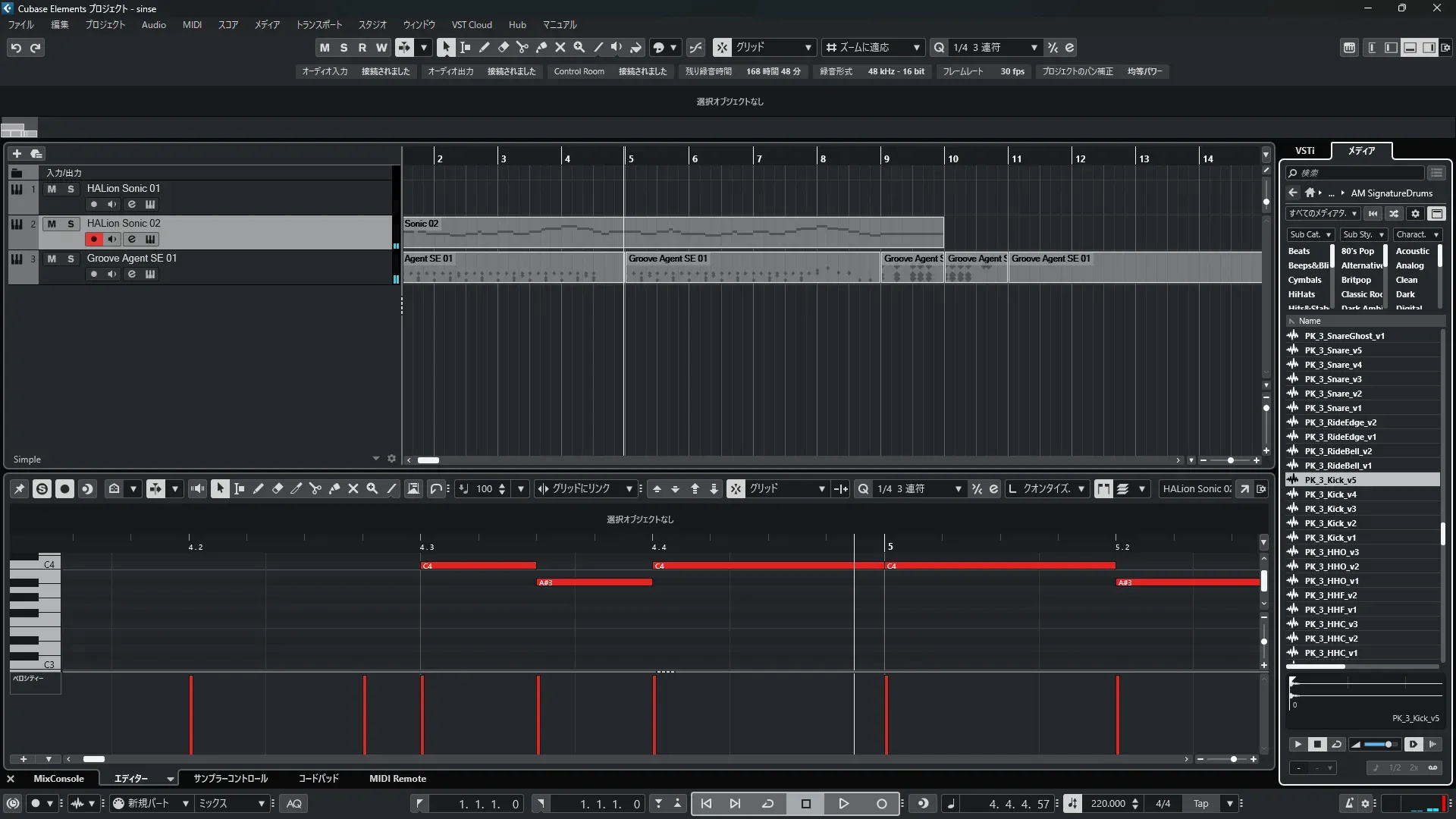Activate the metronome click icon in transport

(1349, 804)
